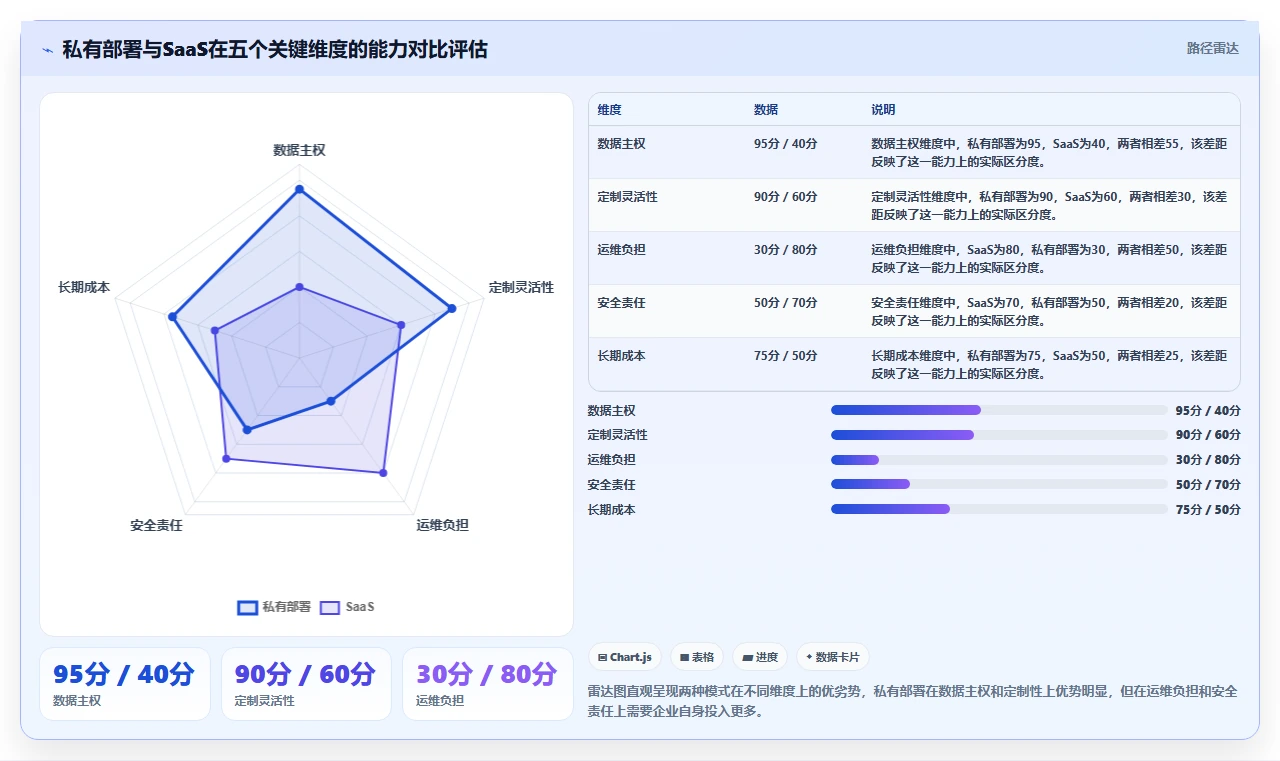
Task: Click the 安全责任 radar axis label
Action: click(156, 525)
